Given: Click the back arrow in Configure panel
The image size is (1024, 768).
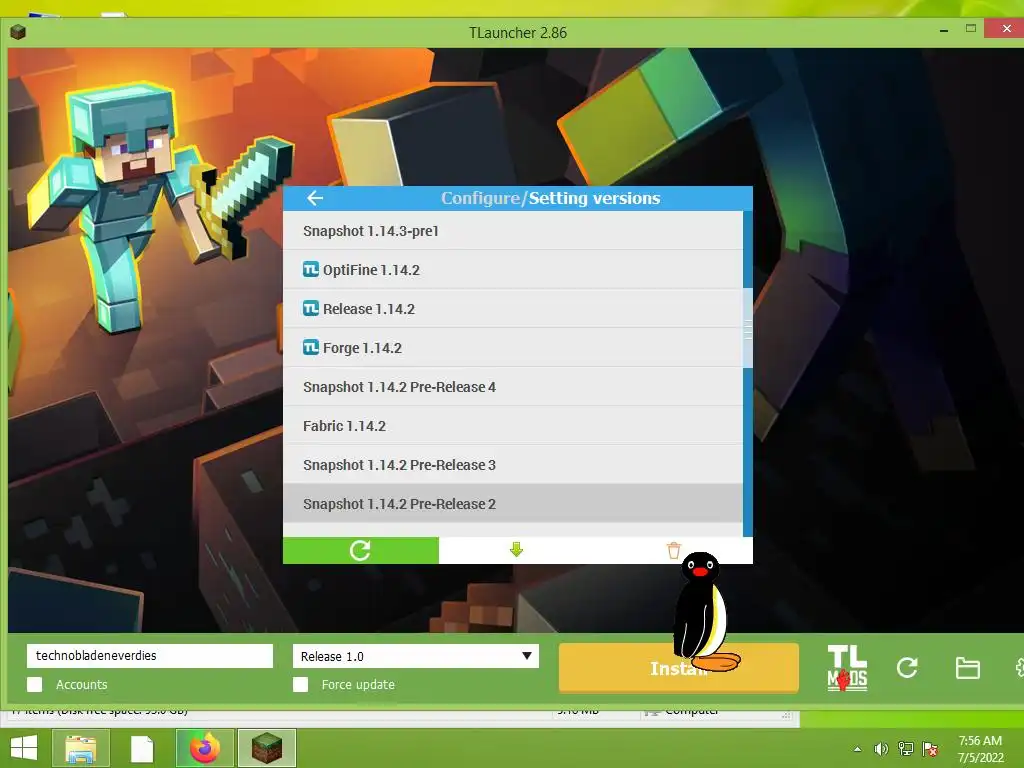Looking at the screenshot, I should point(315,198).
